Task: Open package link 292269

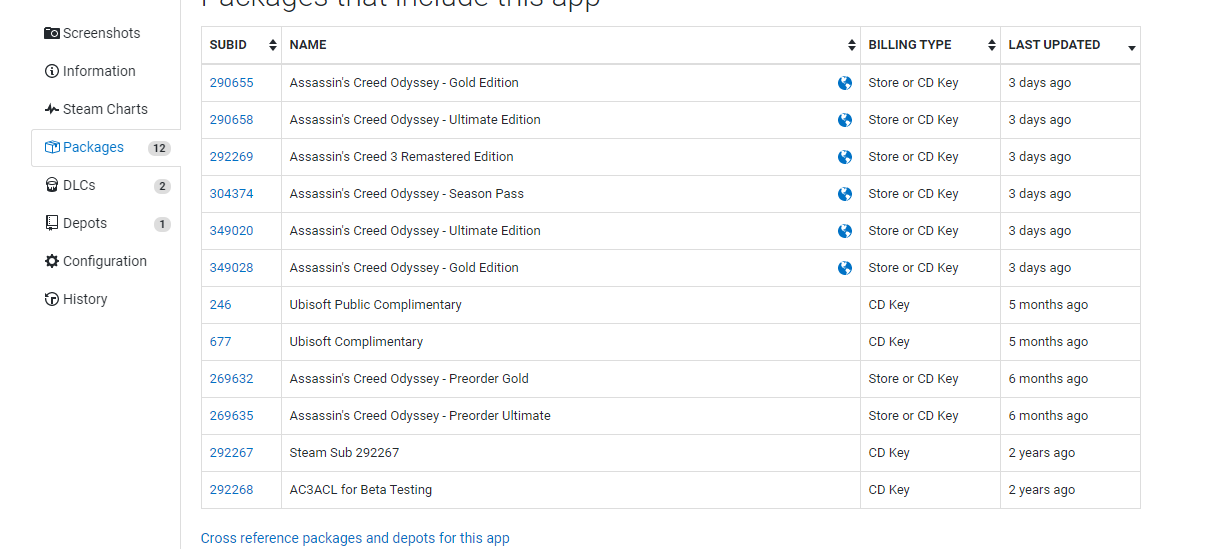Action: point(231,157)
